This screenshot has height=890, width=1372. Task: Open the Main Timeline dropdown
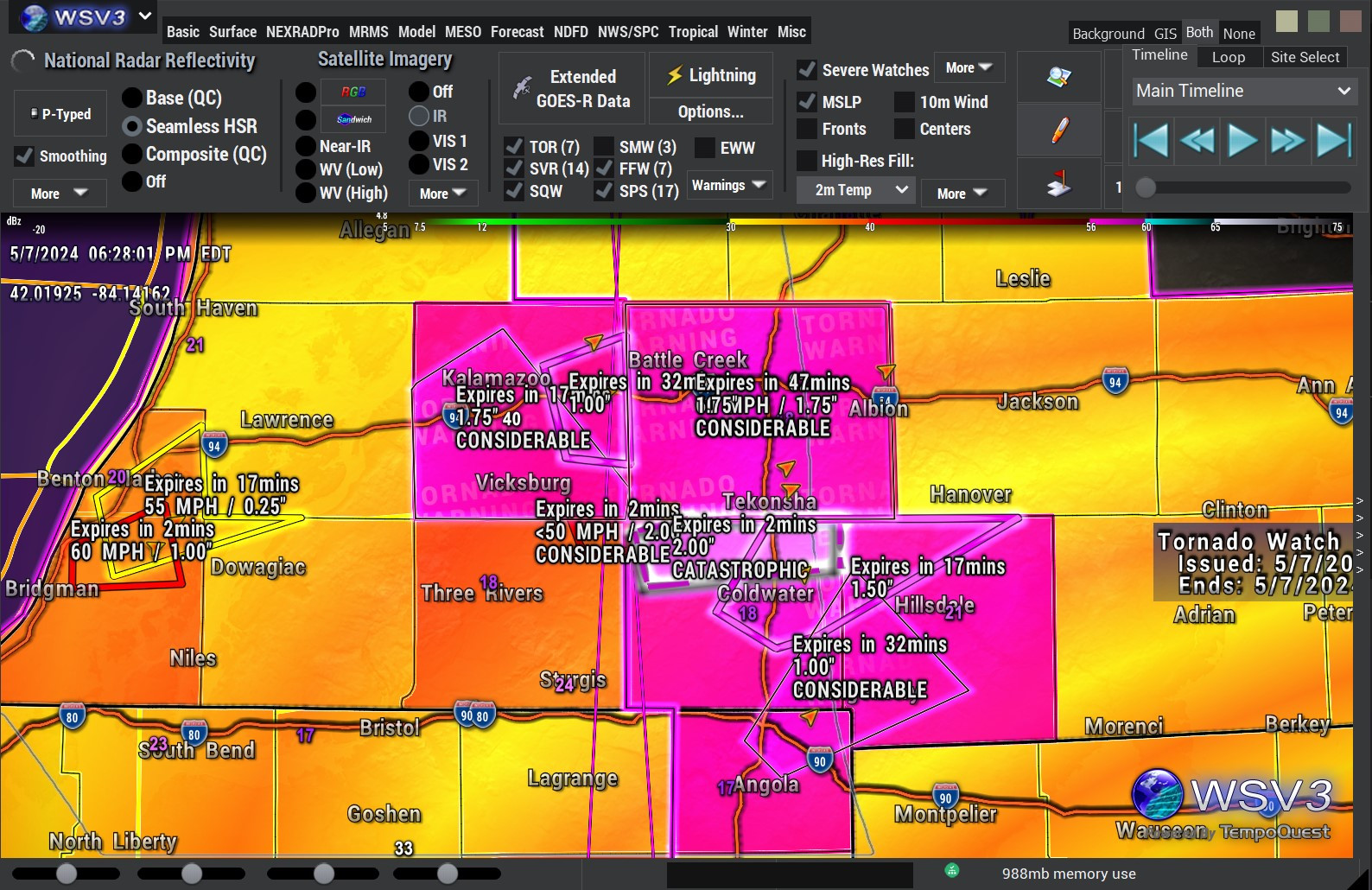point(1242,91)
